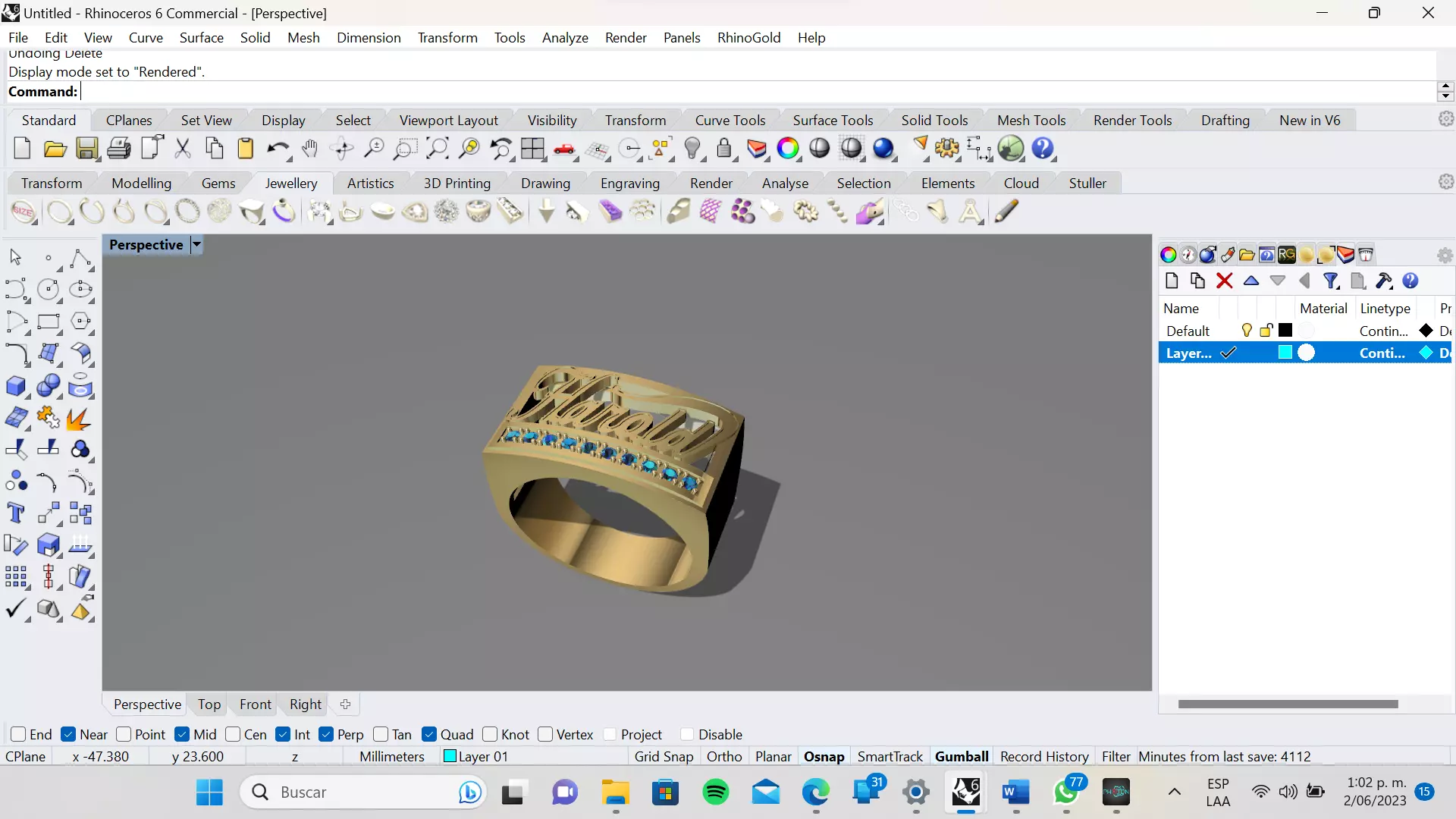
Task: Click the red Delete layer X
Action: coord(1224,281)
